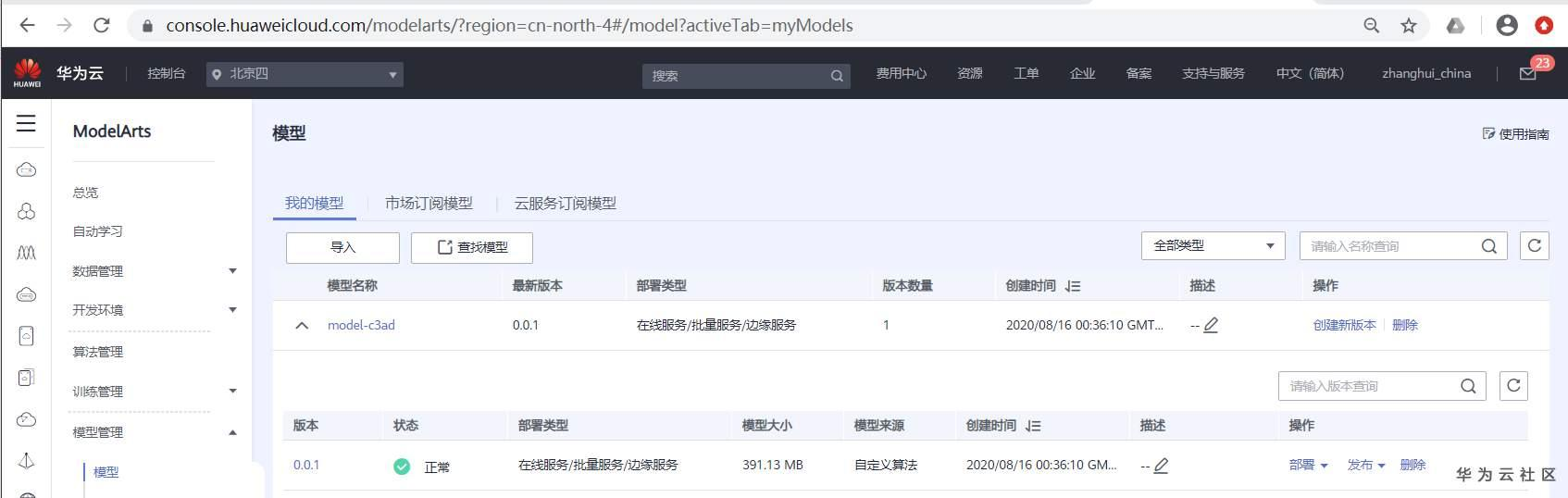
Task: Open the 北京四 region selector
Action: pos(305,74)
